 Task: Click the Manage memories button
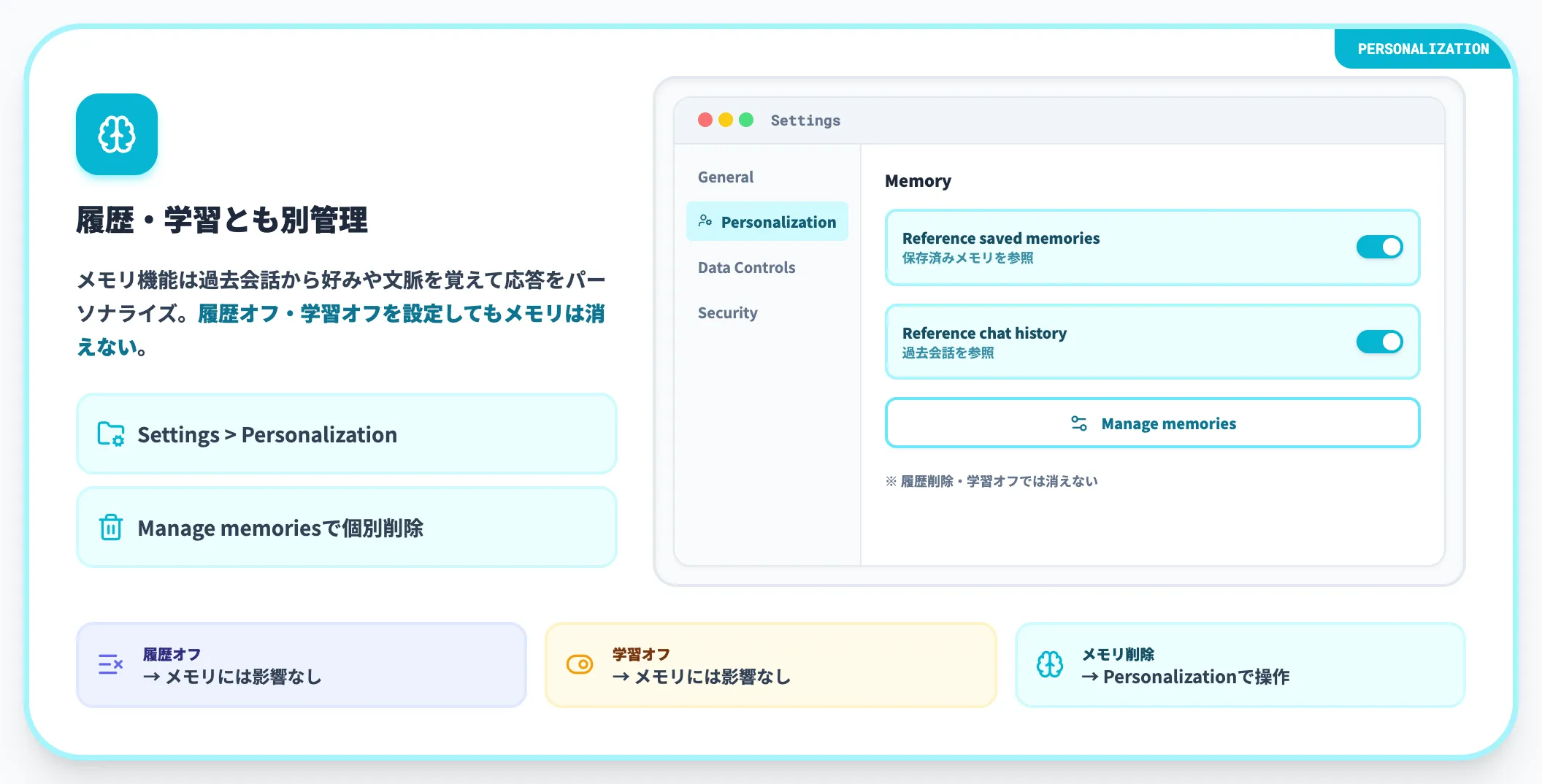pyautogui.click(x=1152, y=423)
